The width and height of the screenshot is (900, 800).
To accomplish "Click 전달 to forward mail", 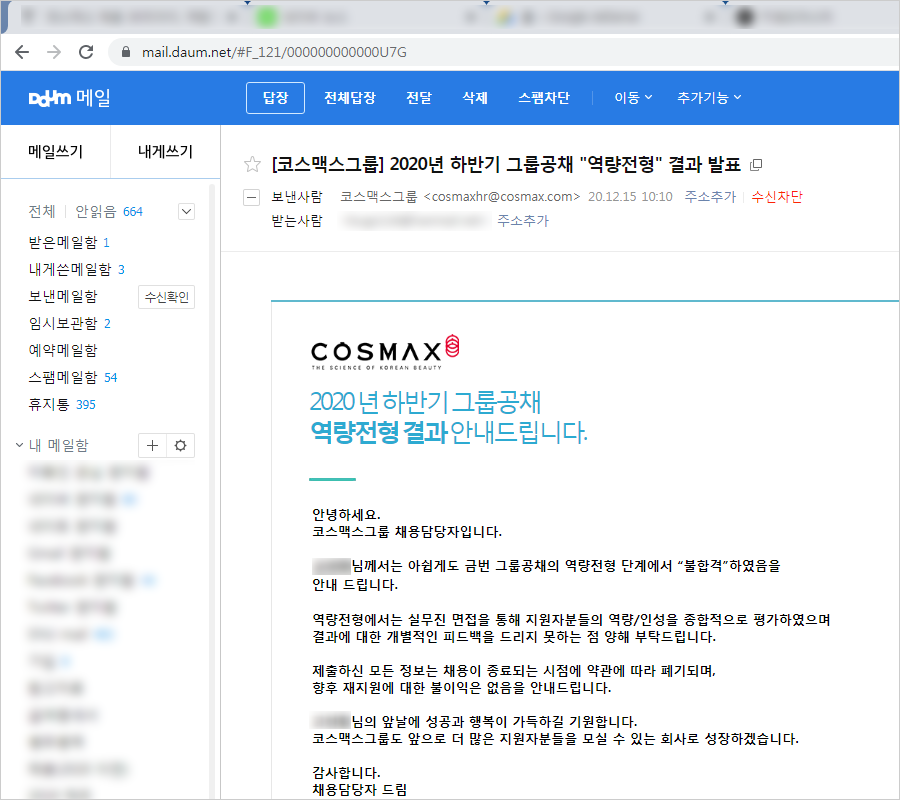I will 419,98.
